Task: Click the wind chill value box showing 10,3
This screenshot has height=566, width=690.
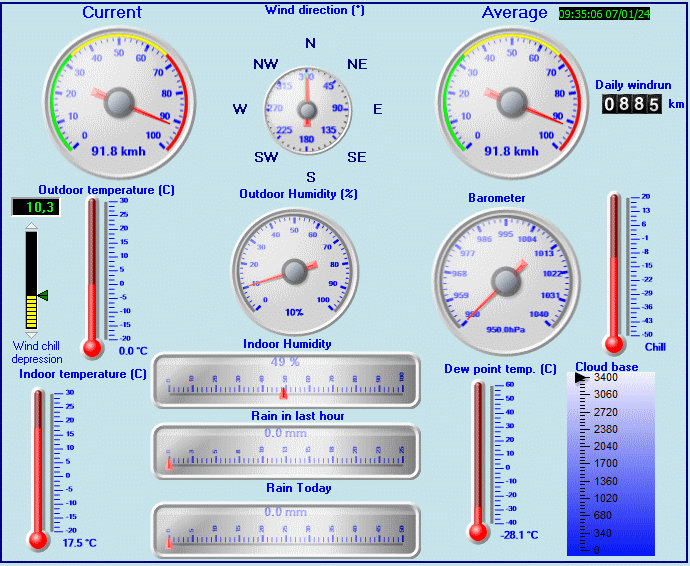Action: click(34, 207)
